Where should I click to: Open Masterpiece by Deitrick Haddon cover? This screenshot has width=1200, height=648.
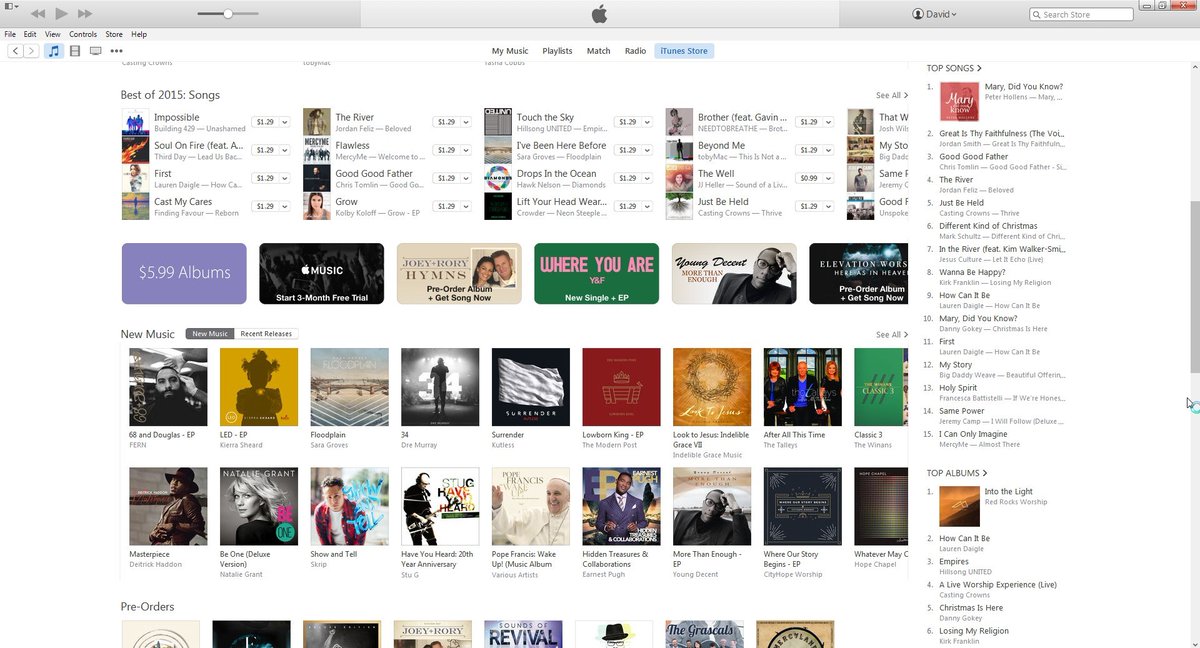click(168, 506)
